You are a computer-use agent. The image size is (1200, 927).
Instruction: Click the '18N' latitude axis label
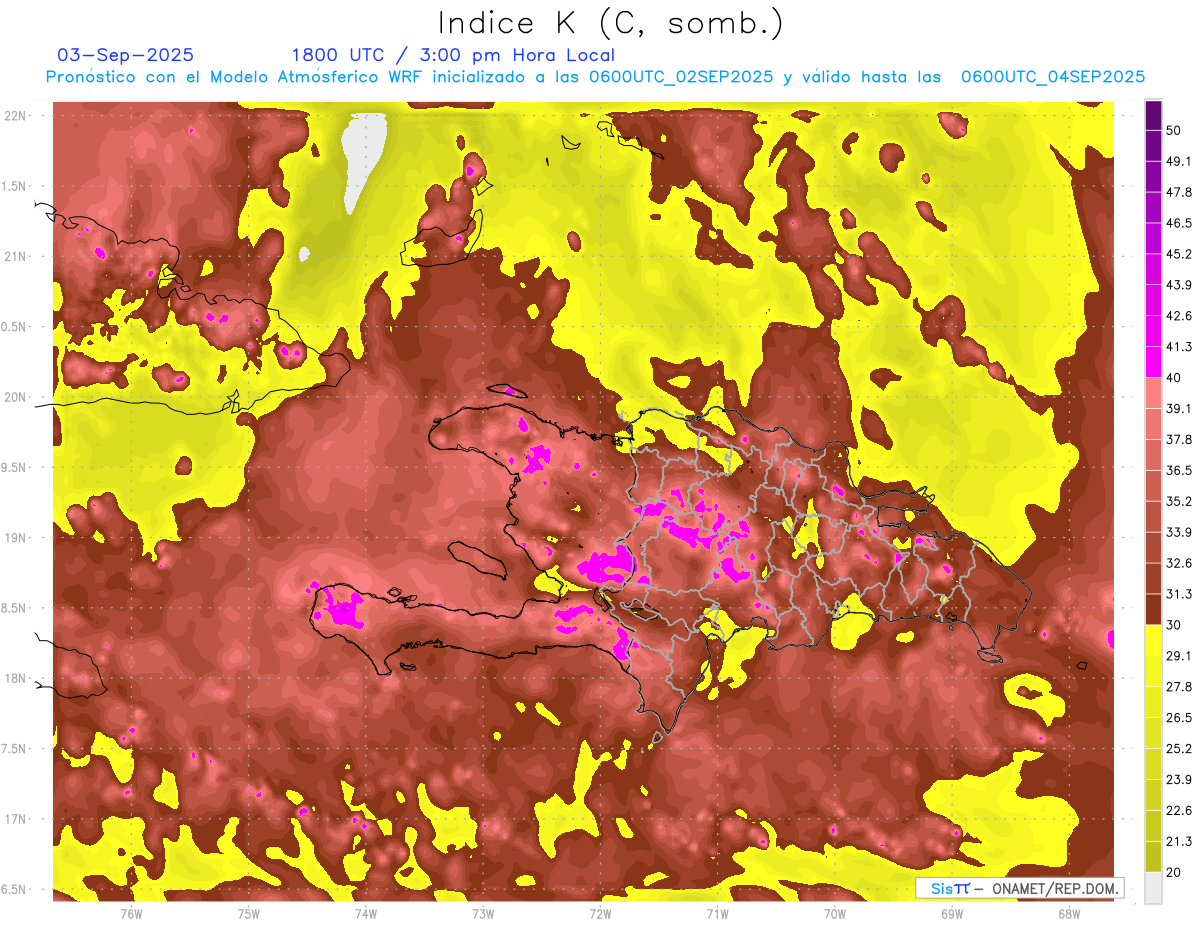pyautogui.click(x=17, y=679)
